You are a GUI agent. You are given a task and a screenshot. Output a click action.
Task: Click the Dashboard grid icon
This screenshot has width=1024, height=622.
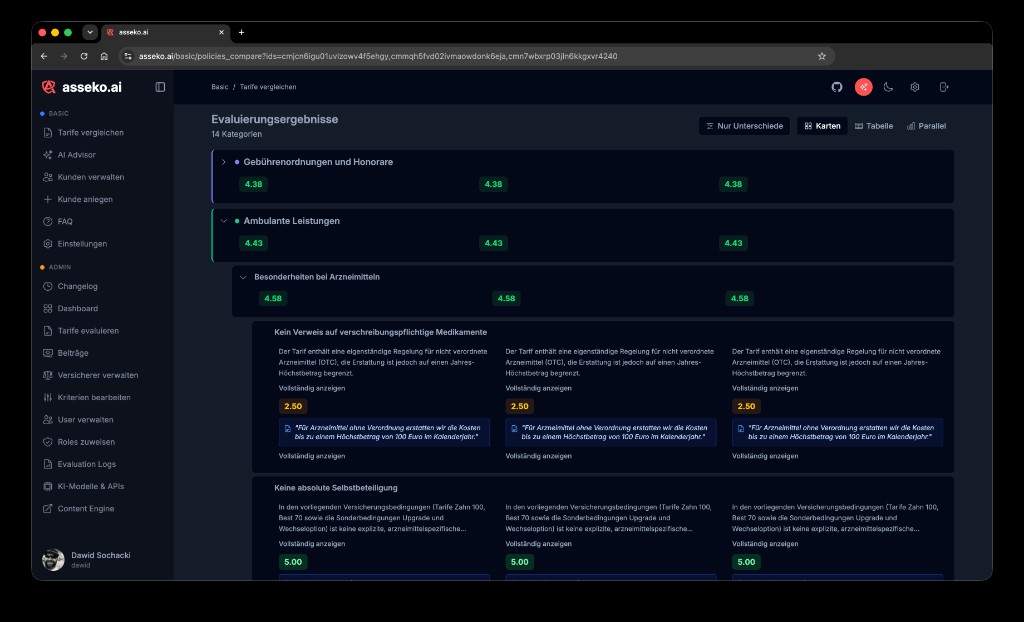(48, 308)
